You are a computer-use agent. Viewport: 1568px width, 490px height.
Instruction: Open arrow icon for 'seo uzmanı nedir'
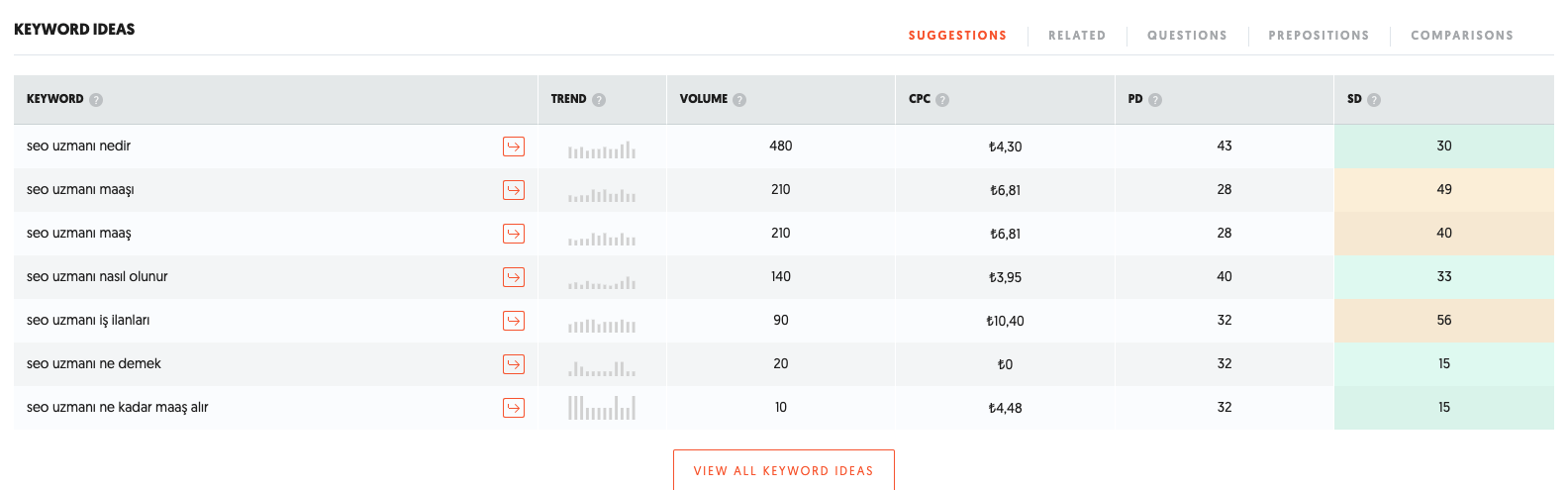(x=514, y=147)
